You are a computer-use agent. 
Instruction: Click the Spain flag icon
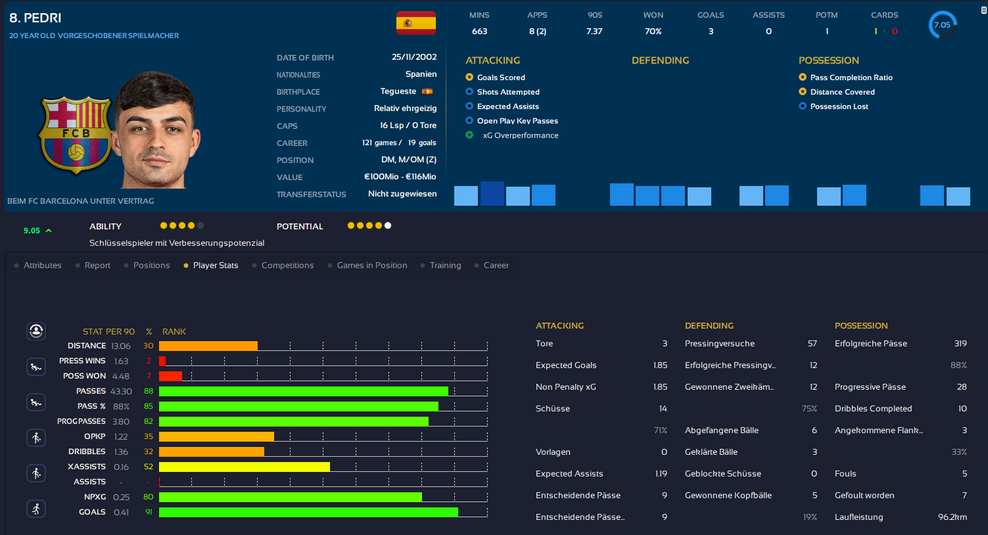[415, 23]
